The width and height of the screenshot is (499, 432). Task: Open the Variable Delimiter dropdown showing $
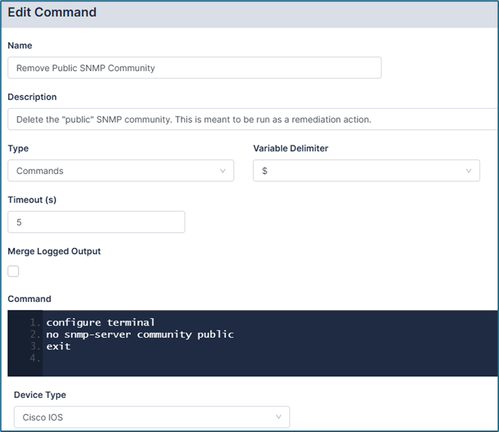pyautogui.click(x=366, y=171)
